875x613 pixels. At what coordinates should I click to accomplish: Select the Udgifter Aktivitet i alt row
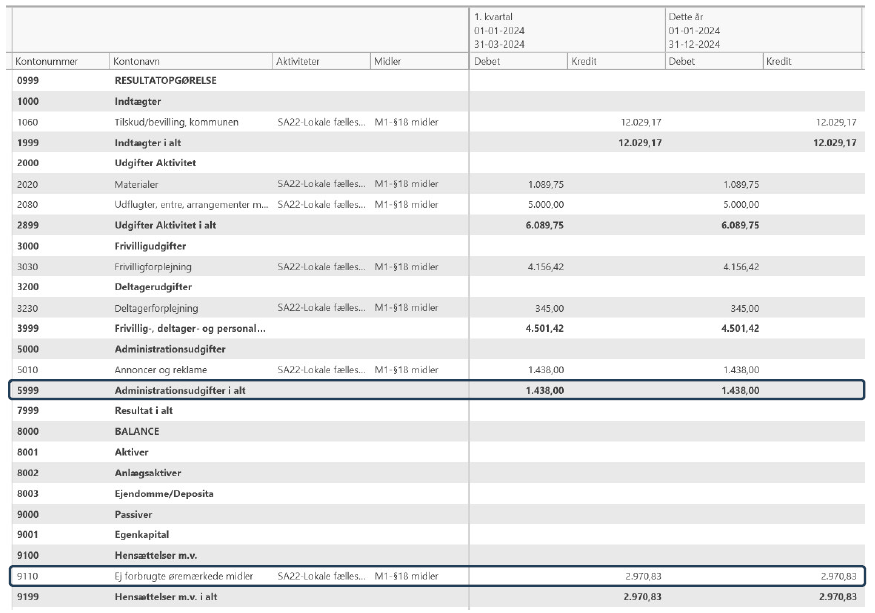coord(438,226)
